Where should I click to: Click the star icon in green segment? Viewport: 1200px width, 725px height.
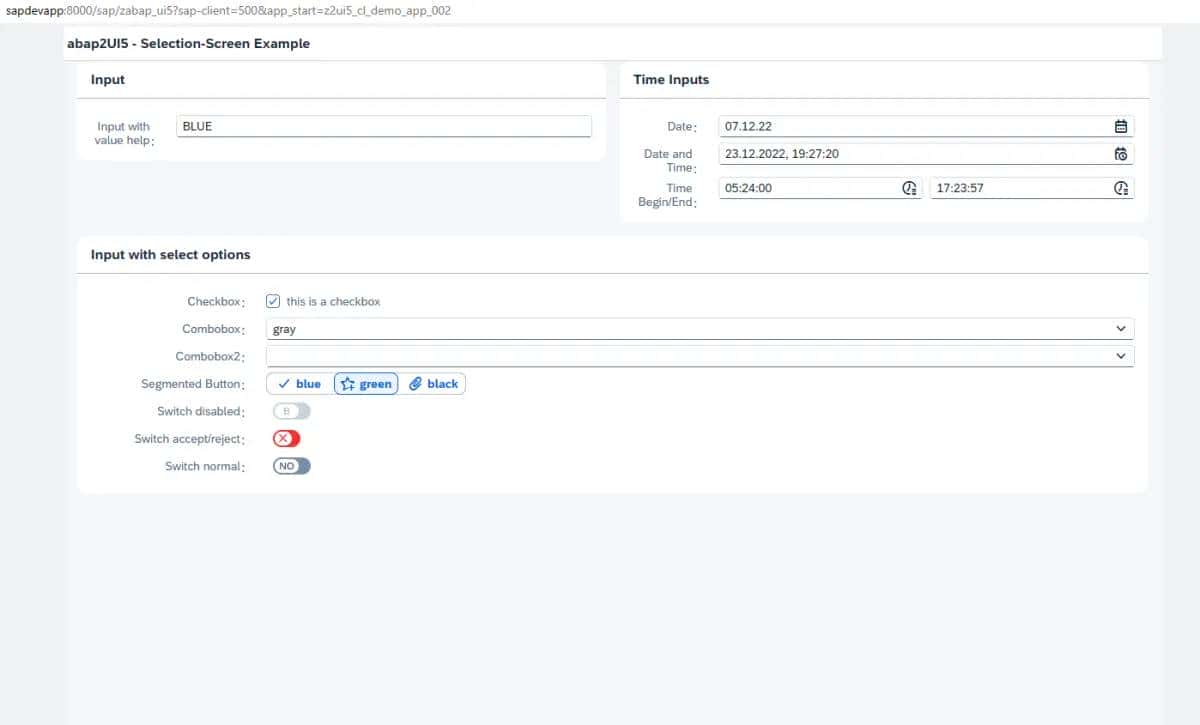pyautogui.click(x=345, y=383)
